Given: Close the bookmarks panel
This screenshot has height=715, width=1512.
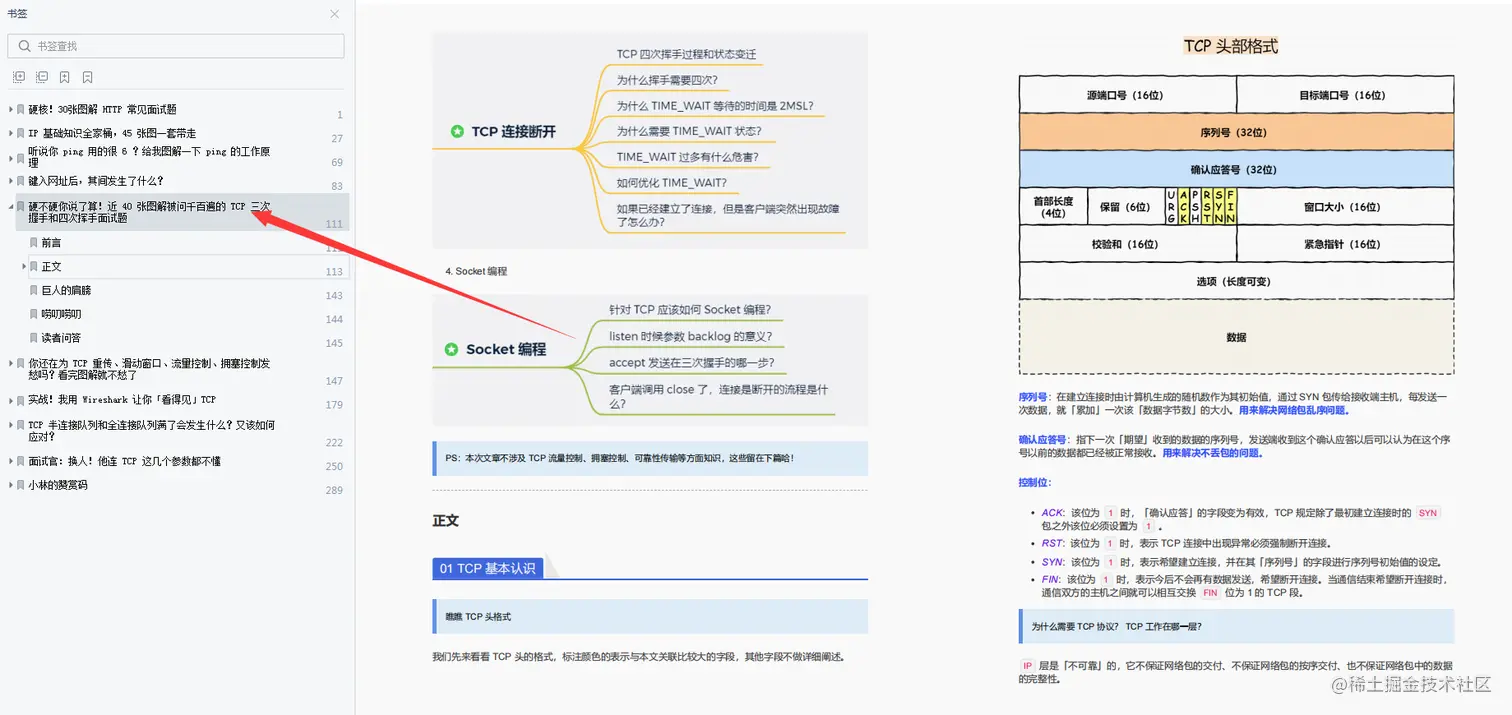Looking at the screenshot, I should (x=334, y=14).
